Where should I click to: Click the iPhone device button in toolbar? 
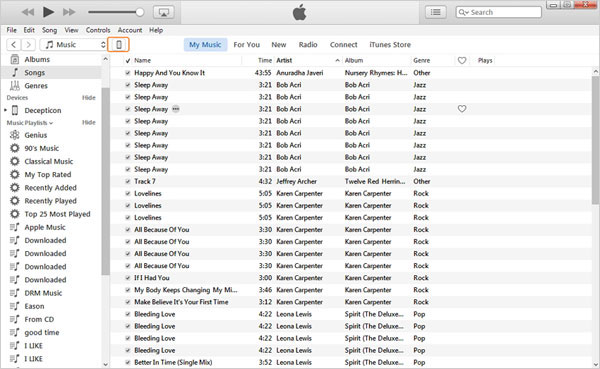pos(119,45)
